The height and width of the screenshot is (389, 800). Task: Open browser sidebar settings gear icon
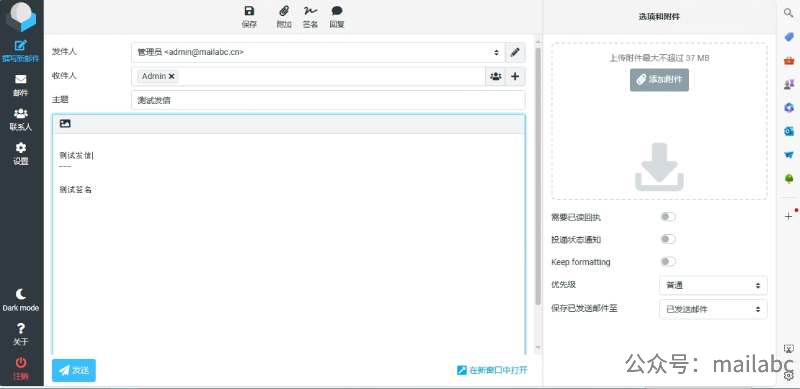[789, 376]
